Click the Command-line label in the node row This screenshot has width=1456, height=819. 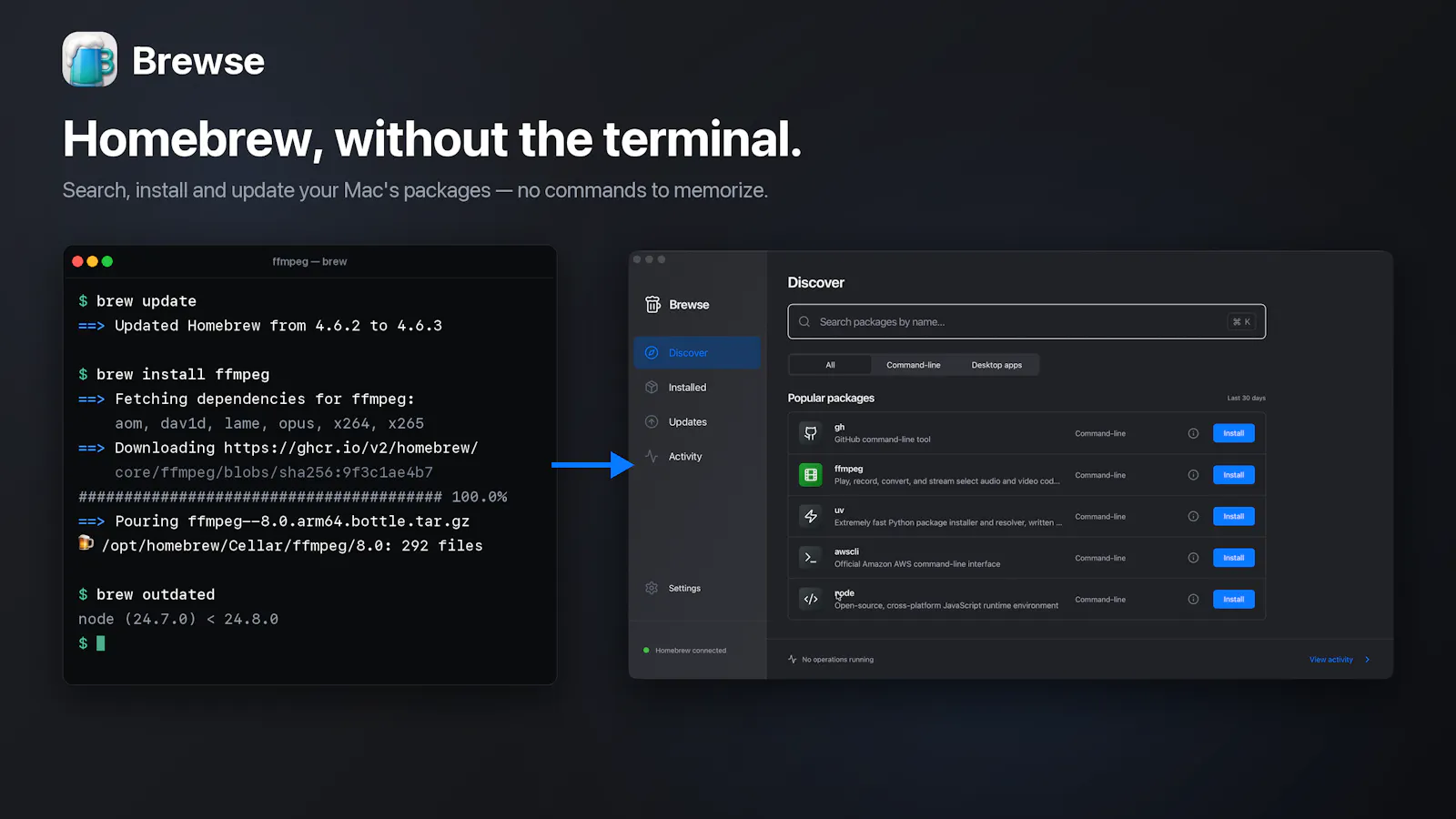tap(1100, 599)
